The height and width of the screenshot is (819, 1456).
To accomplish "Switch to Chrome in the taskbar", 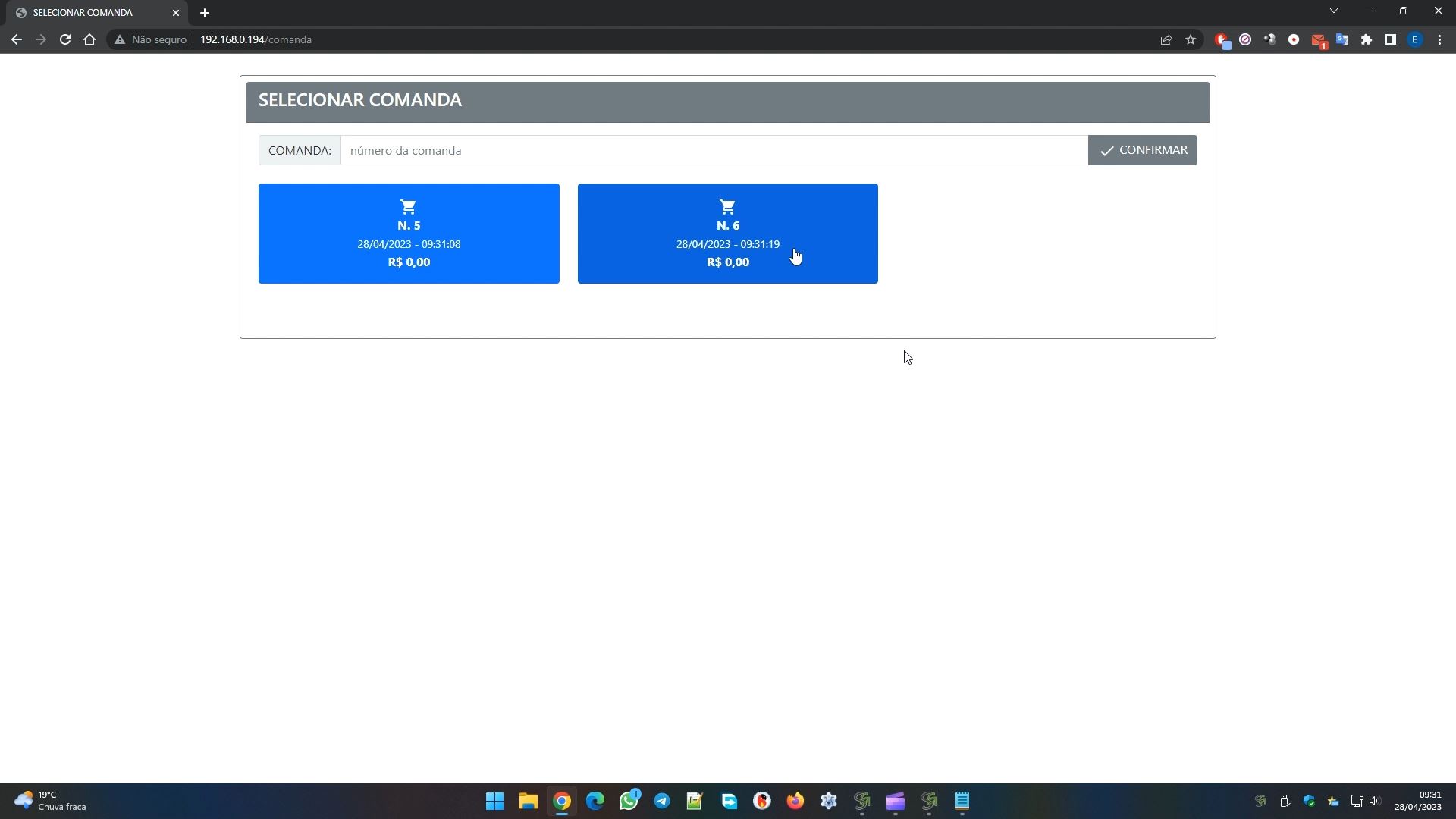I will point(561,801).
